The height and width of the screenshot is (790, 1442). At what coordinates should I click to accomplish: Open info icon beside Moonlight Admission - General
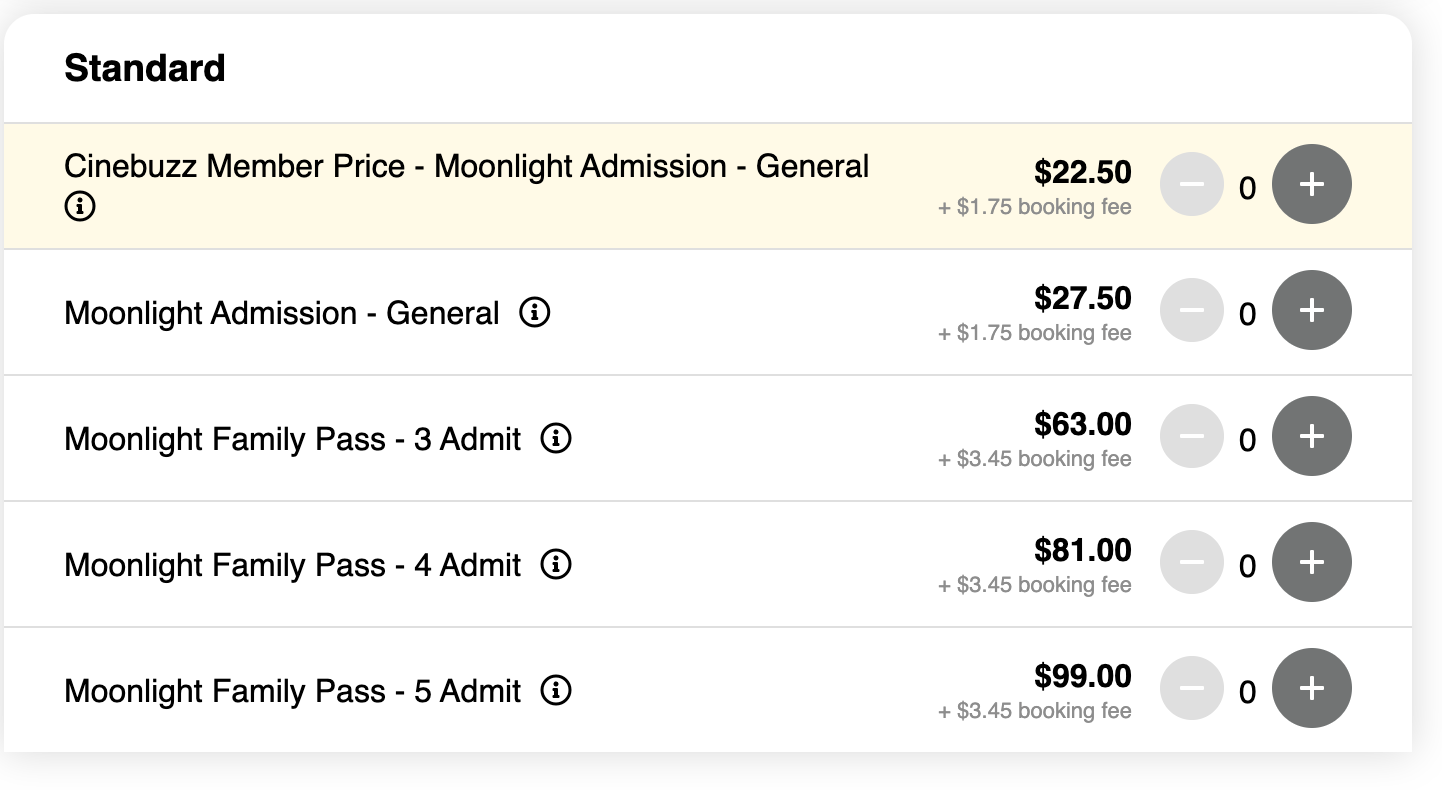point(535,313)
